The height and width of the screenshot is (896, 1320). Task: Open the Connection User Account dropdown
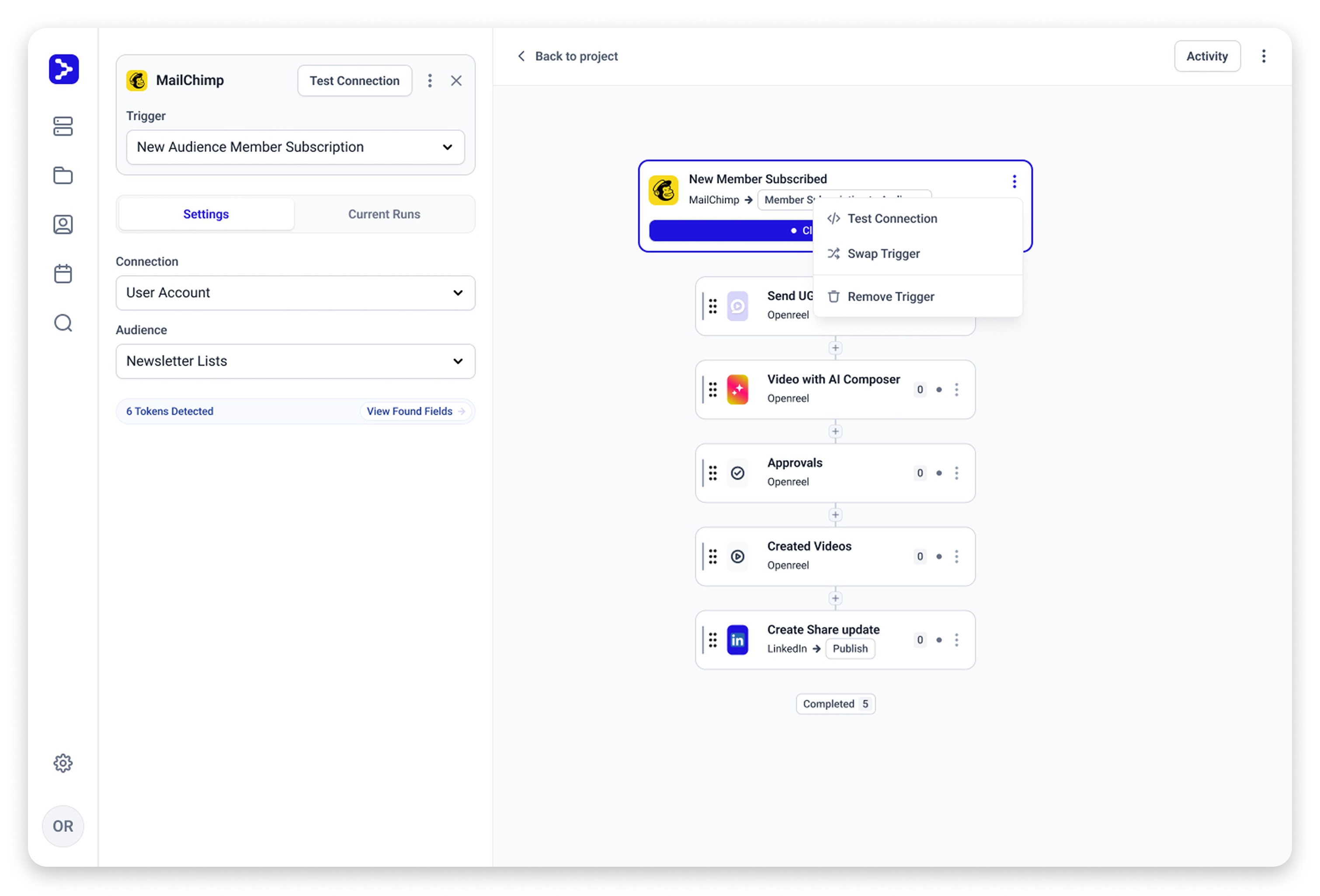pos(295,293)
